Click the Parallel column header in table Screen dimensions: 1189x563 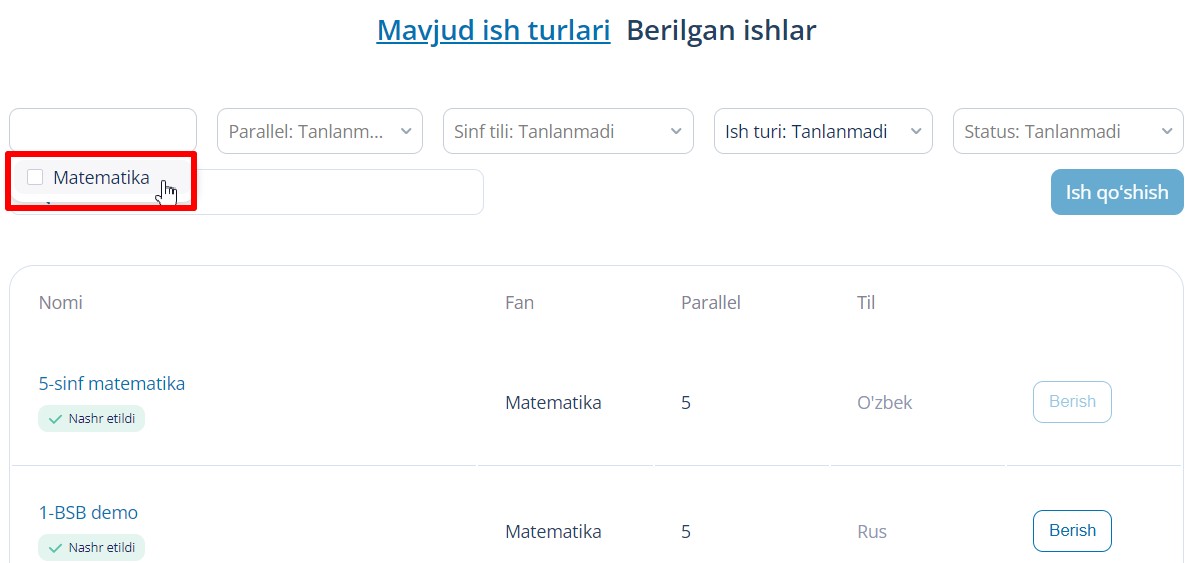710,302
